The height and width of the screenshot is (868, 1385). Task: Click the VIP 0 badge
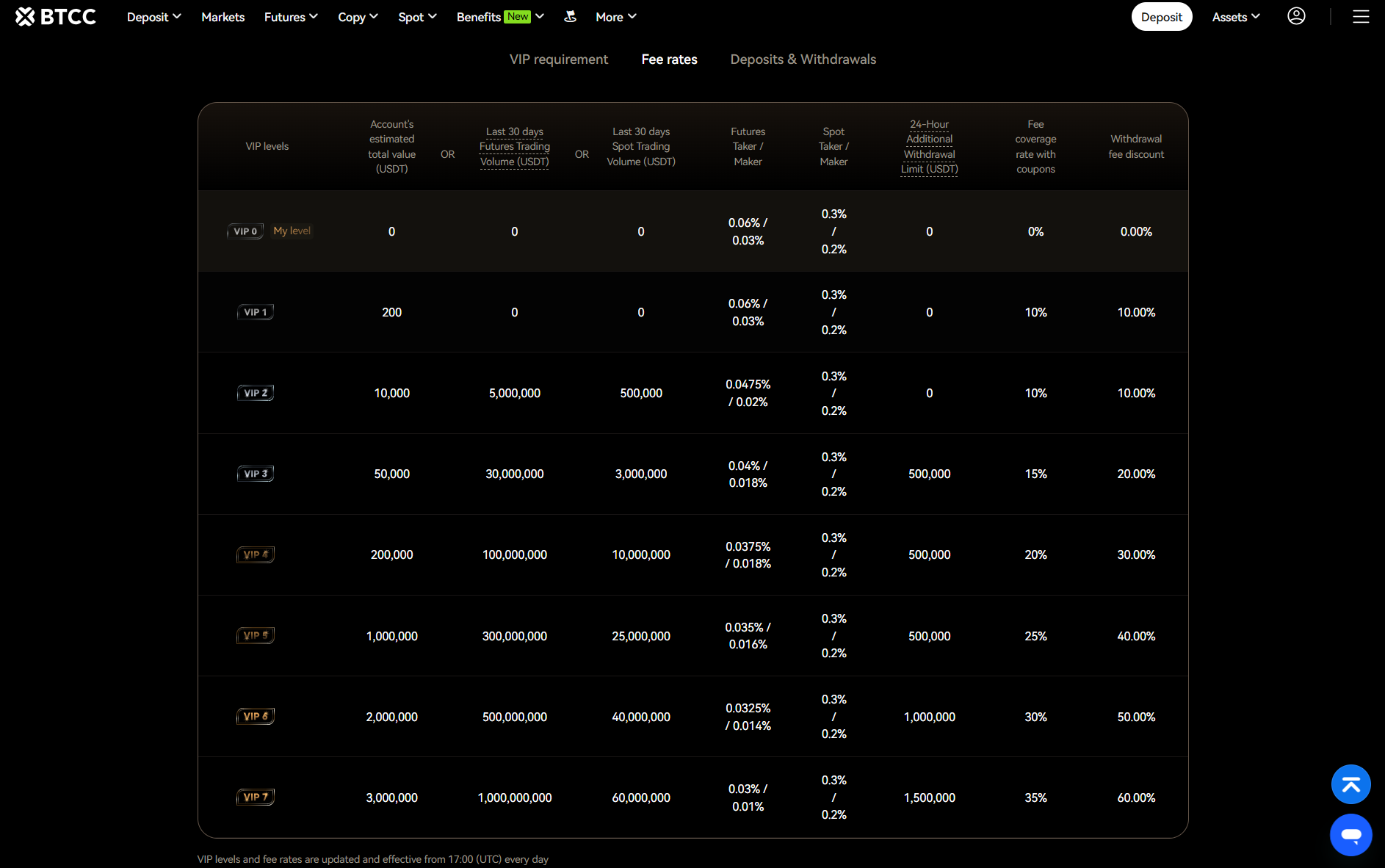(245, 231)
